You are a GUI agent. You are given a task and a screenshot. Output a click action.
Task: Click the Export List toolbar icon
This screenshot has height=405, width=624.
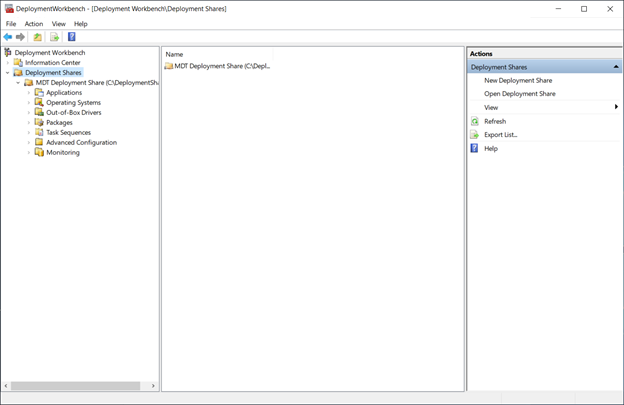coord(55,37)
